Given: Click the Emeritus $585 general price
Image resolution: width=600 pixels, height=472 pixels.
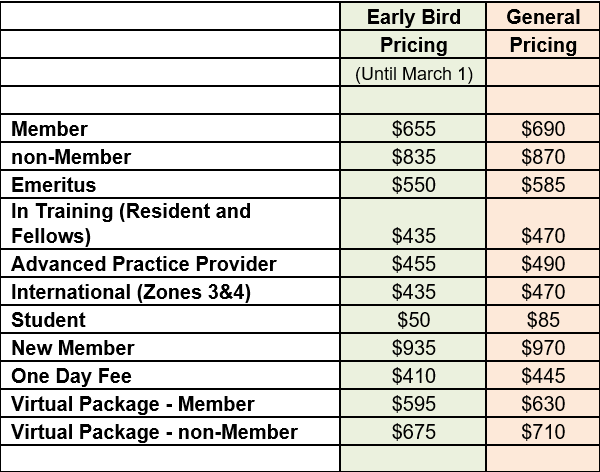Looking at the screenshot, I should [543, 185].
